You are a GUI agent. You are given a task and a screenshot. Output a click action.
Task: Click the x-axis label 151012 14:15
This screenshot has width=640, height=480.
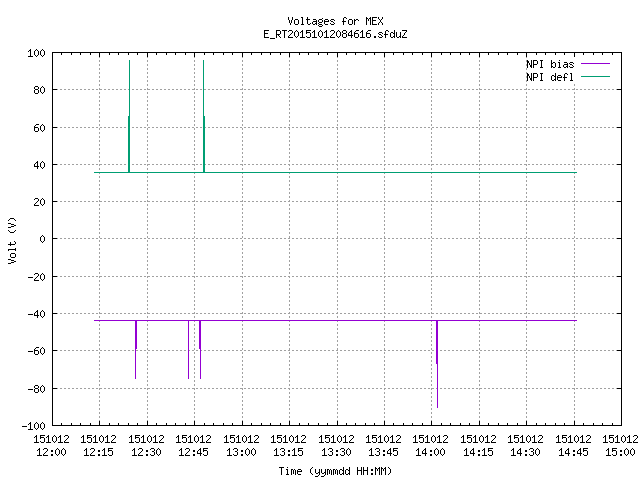(478, 446)
